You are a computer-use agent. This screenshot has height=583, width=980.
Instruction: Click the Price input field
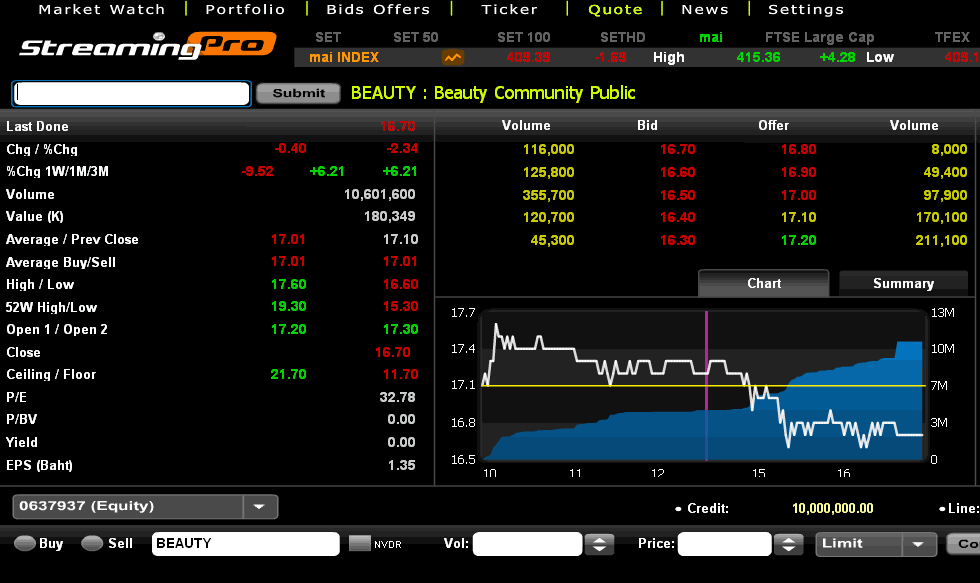tap(724, 544)
